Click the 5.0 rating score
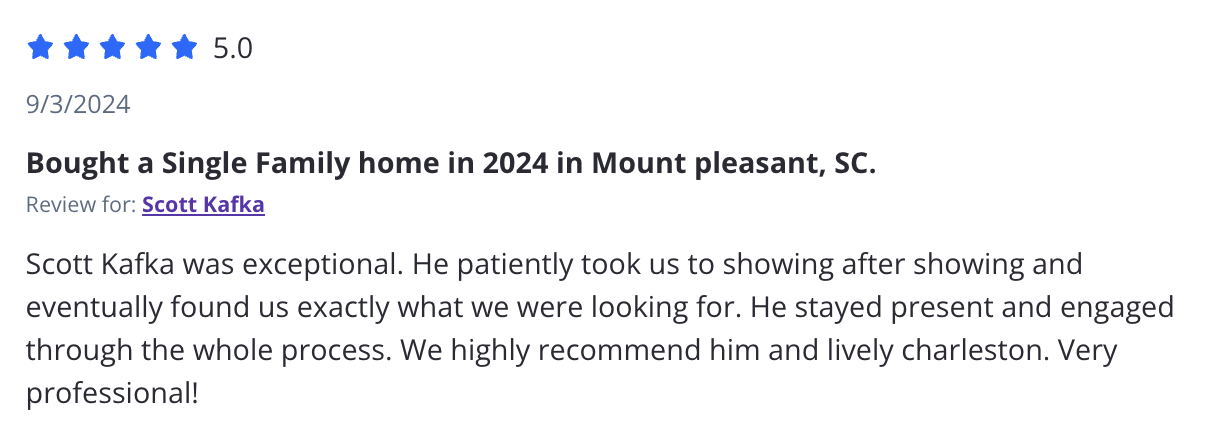The height and width of the screenshot is (432, 1228). point(233,48)
